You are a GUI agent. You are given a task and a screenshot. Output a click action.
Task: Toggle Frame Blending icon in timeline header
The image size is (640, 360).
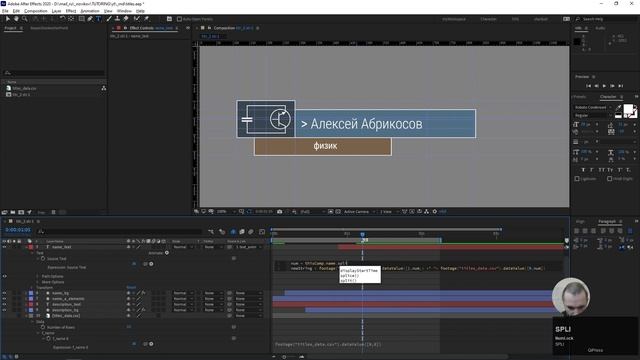click(242, 232)
